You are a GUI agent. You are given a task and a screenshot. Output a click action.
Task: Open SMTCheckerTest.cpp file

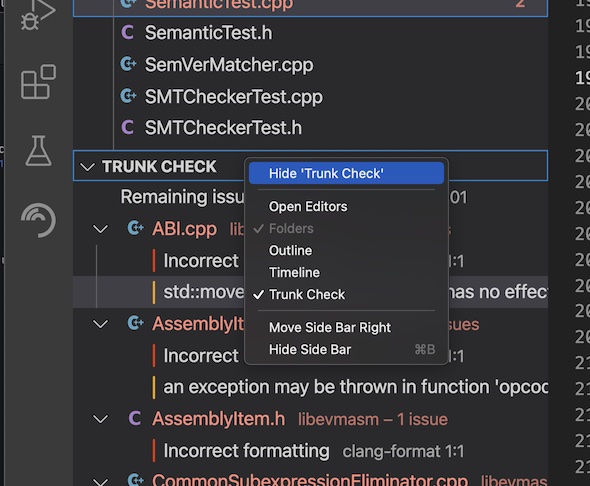tap(234, 97)
